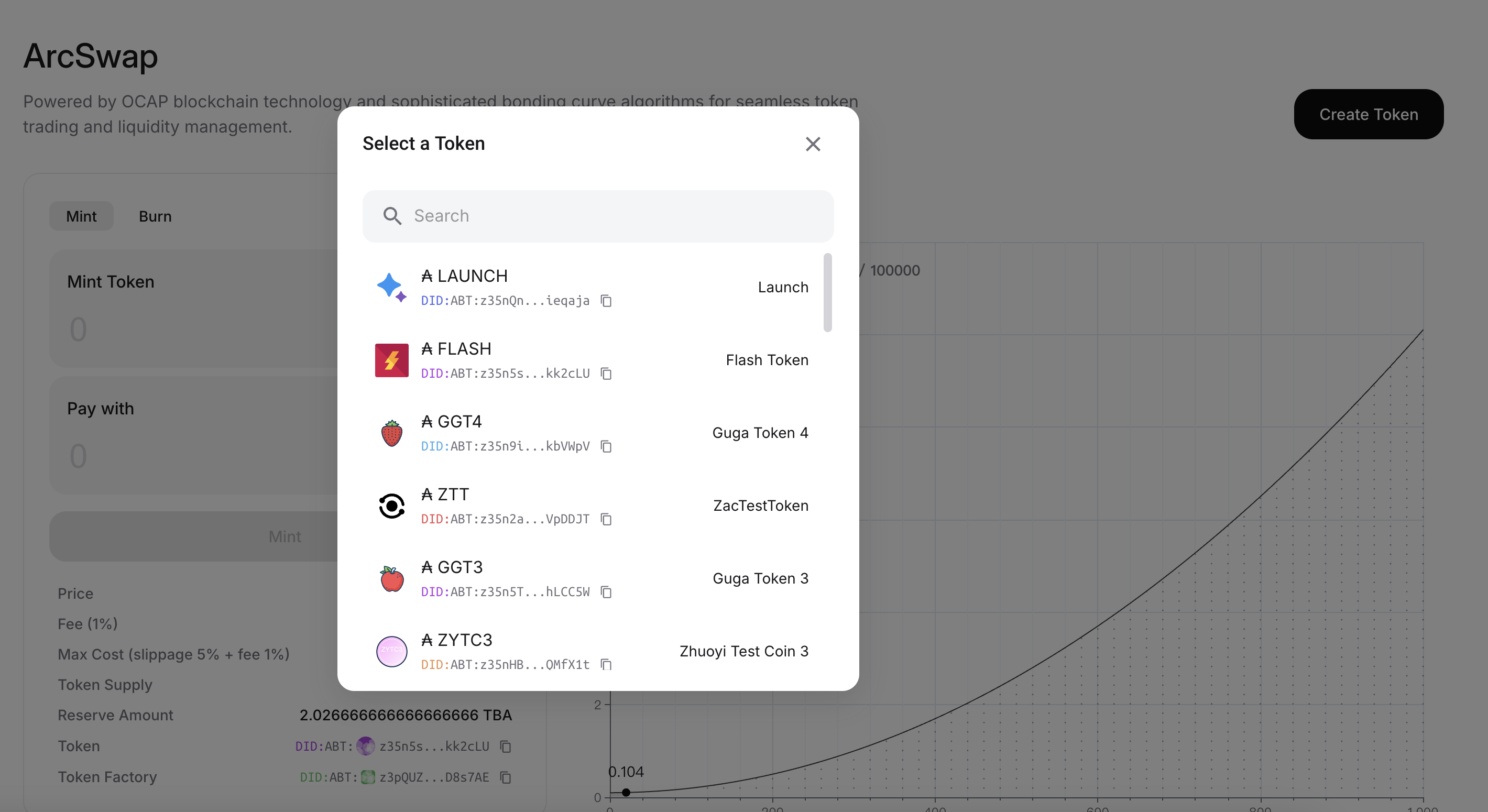Viewport: 1488px width, 812px height.
Task: Close the Select a Token dialog
Action: pyautogui.click(x=813, y=144)
